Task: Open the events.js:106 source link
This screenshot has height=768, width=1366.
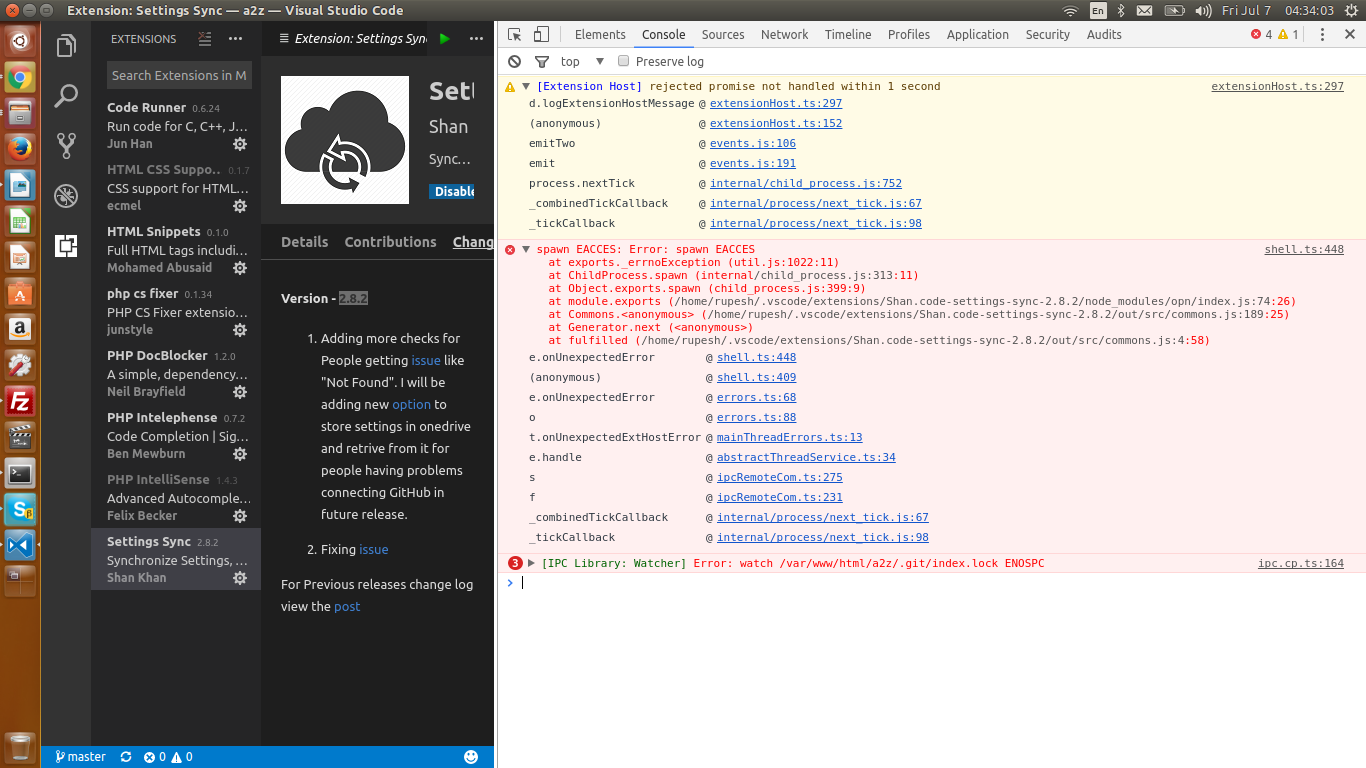Action: tap(753, 143)
